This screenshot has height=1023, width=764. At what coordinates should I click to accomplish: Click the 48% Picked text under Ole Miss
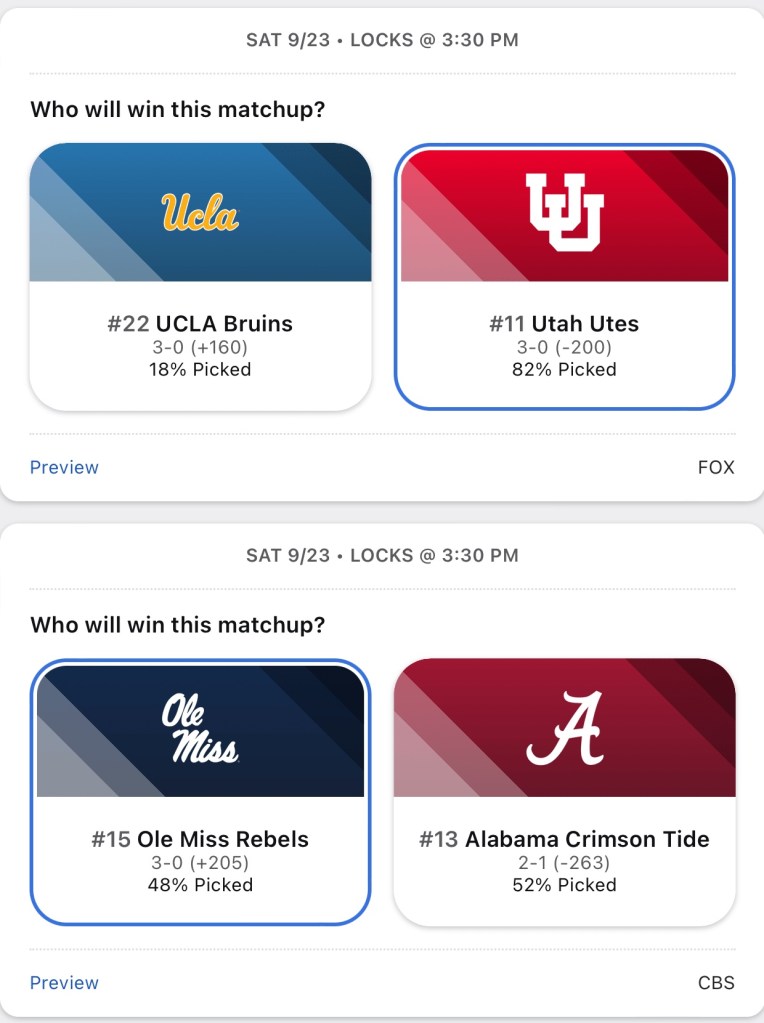click(200, 885)
